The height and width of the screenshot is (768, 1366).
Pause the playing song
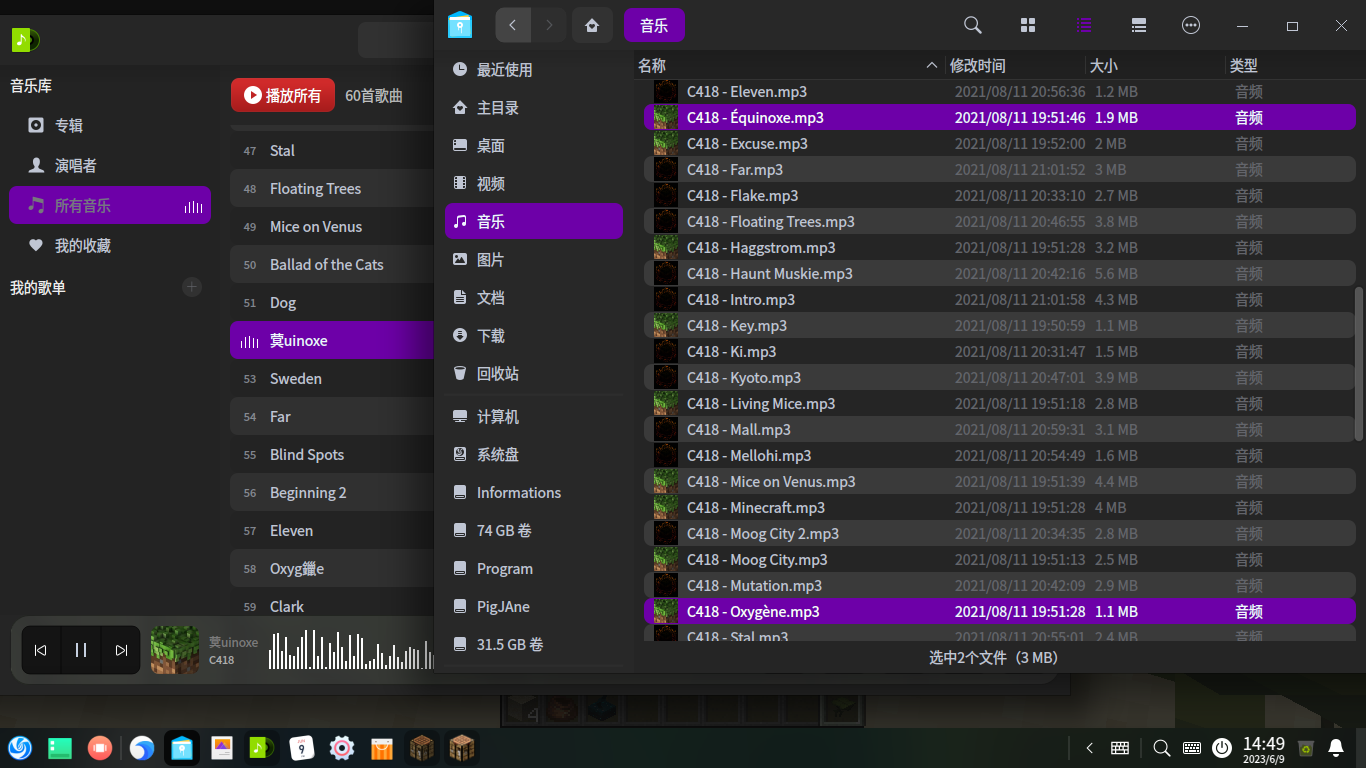click(x=81, y=650)
